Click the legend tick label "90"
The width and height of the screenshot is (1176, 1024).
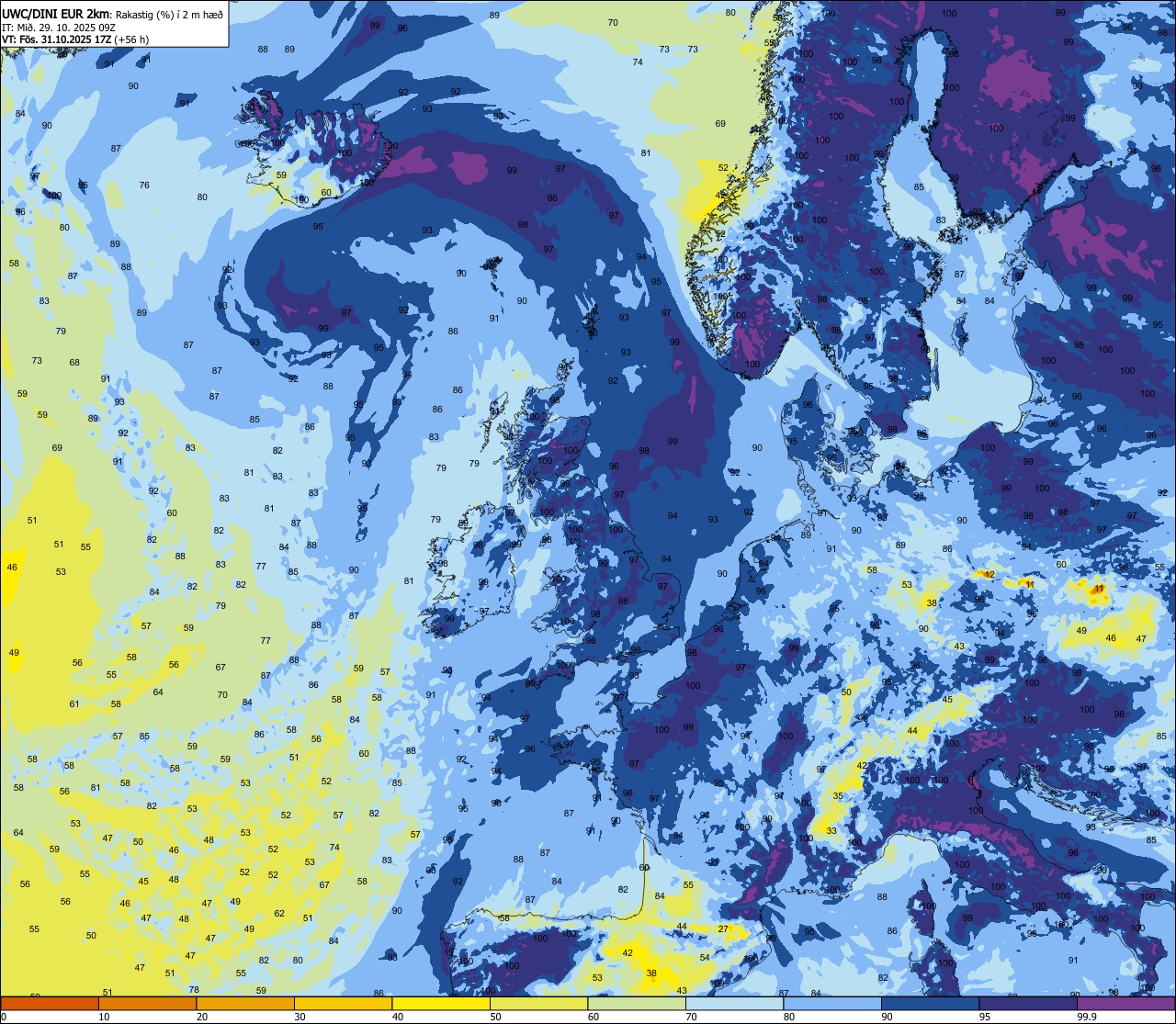click(x=887, y=1017)
